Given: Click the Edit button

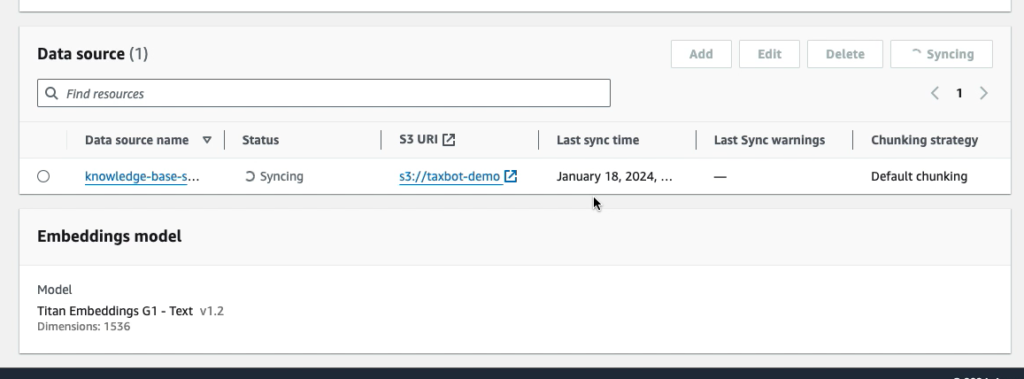Looking at the screenshot, I should pyautogui.click(x=769, y=54).
